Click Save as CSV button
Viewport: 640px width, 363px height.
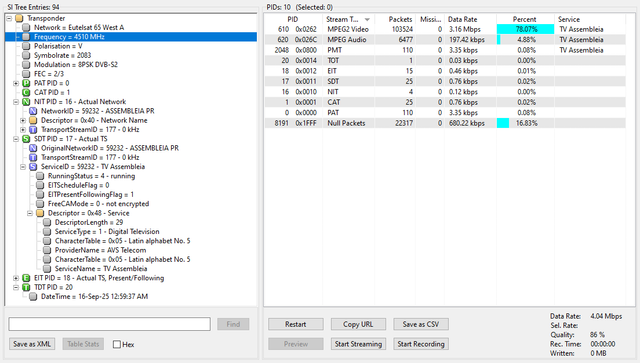(x=421, y=324)
